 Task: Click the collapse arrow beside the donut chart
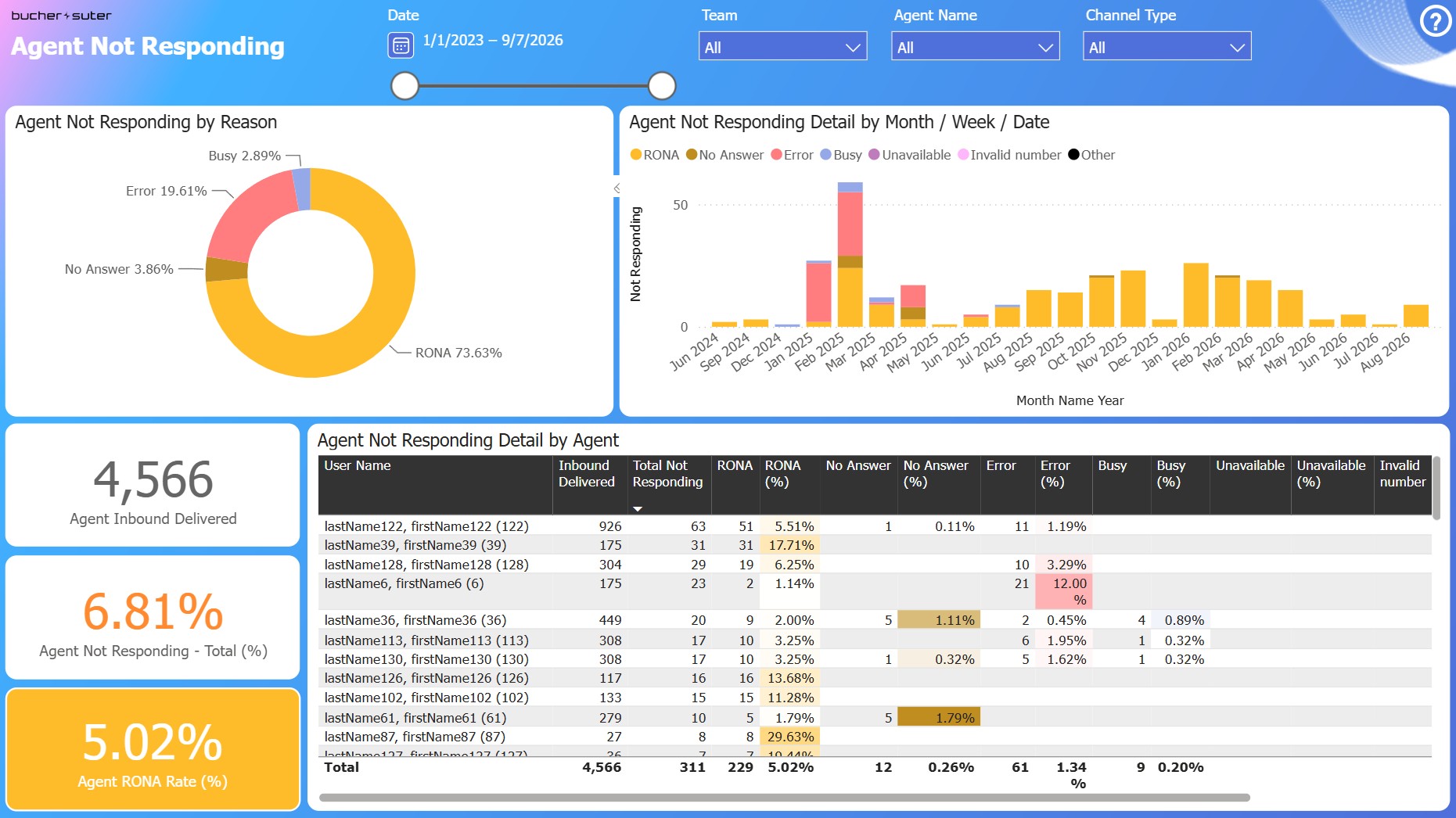coord(617,188)
